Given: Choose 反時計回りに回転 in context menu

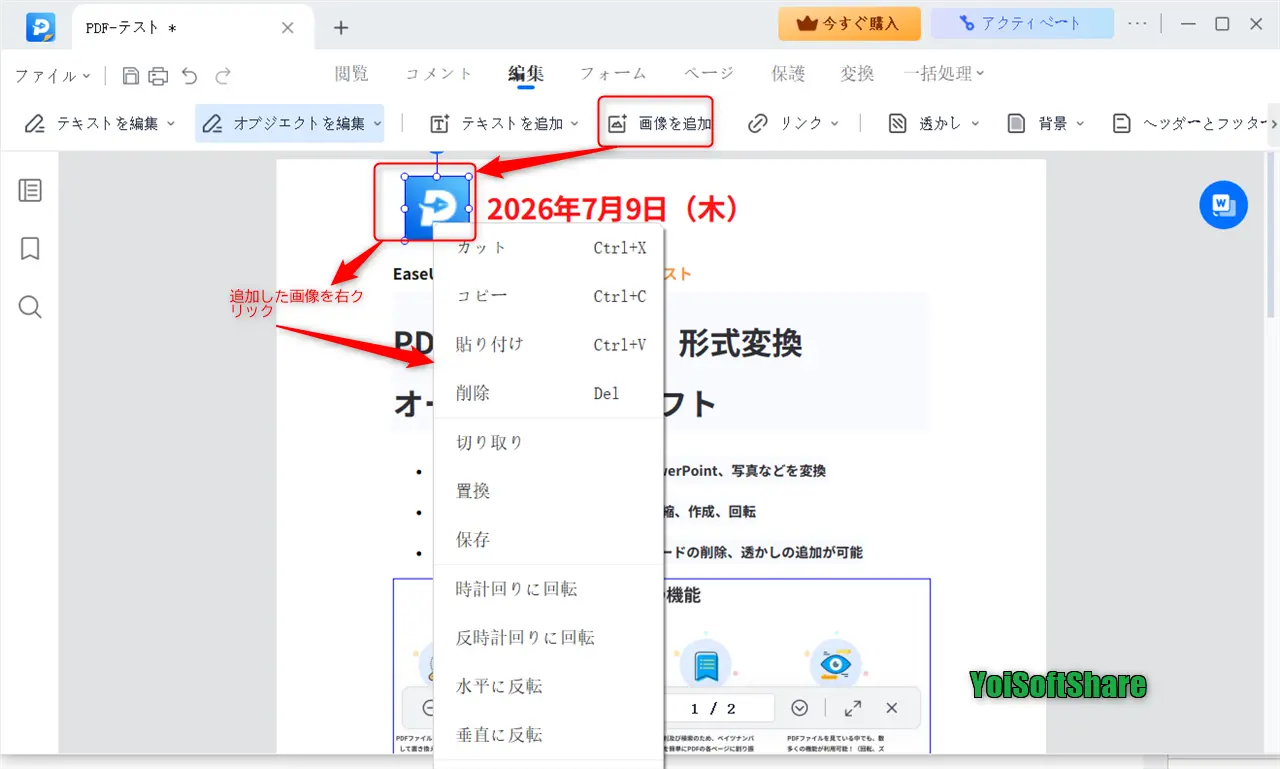Looking at the screenshot, I should tap(548, 637).
